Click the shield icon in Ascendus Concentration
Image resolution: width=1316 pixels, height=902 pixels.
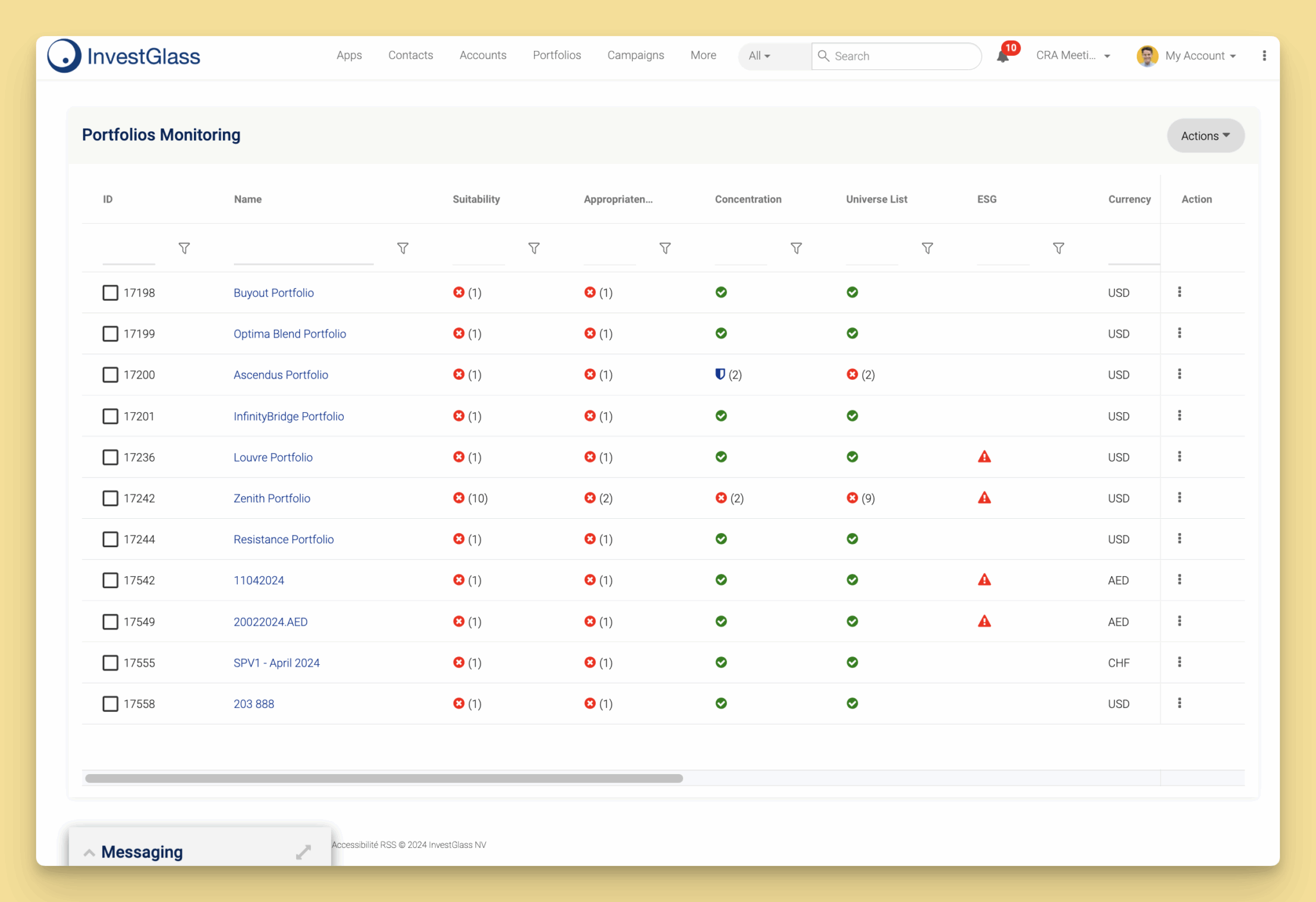[x=721, y=374]
